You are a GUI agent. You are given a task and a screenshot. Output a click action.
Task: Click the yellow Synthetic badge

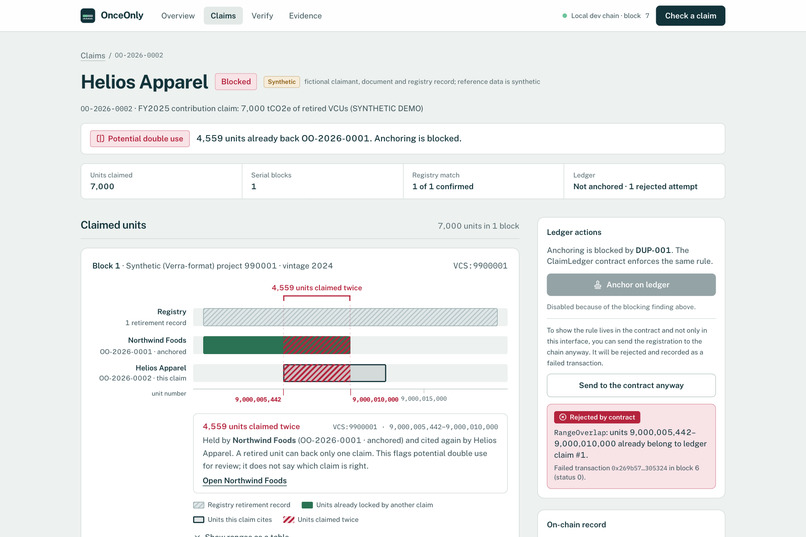coord(282,82)
